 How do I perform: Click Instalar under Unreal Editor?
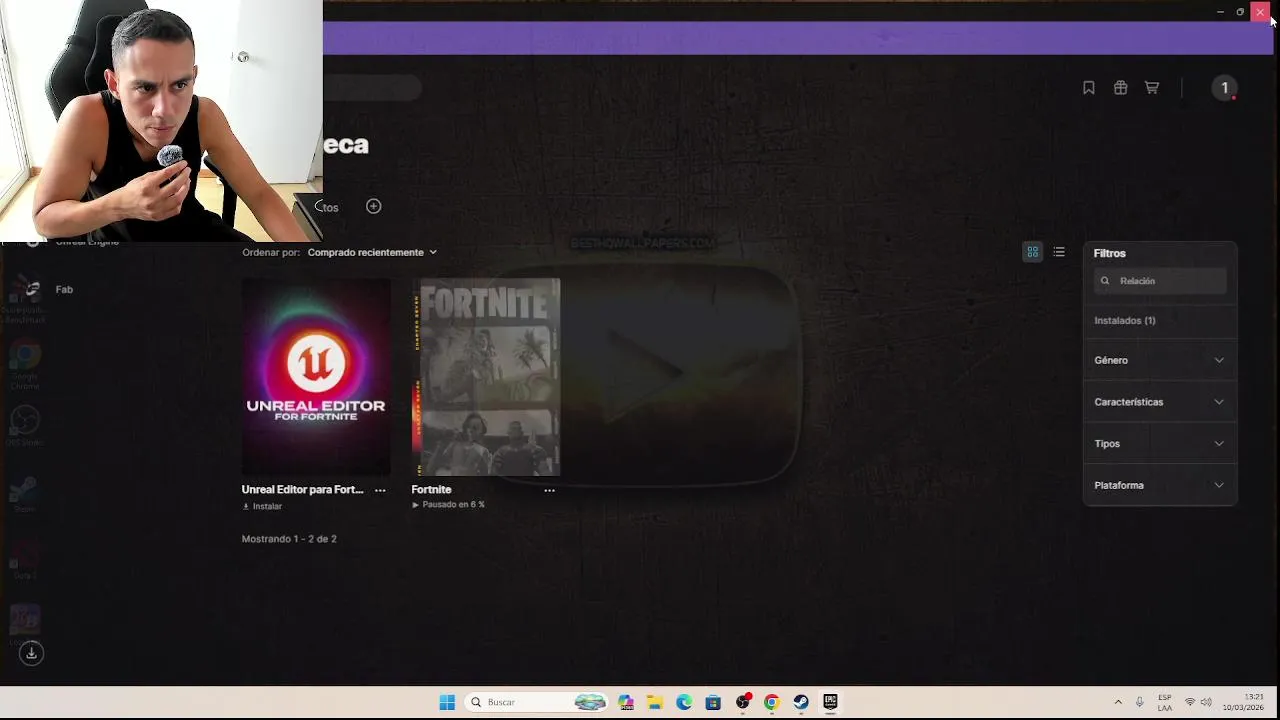coord(262,506)
